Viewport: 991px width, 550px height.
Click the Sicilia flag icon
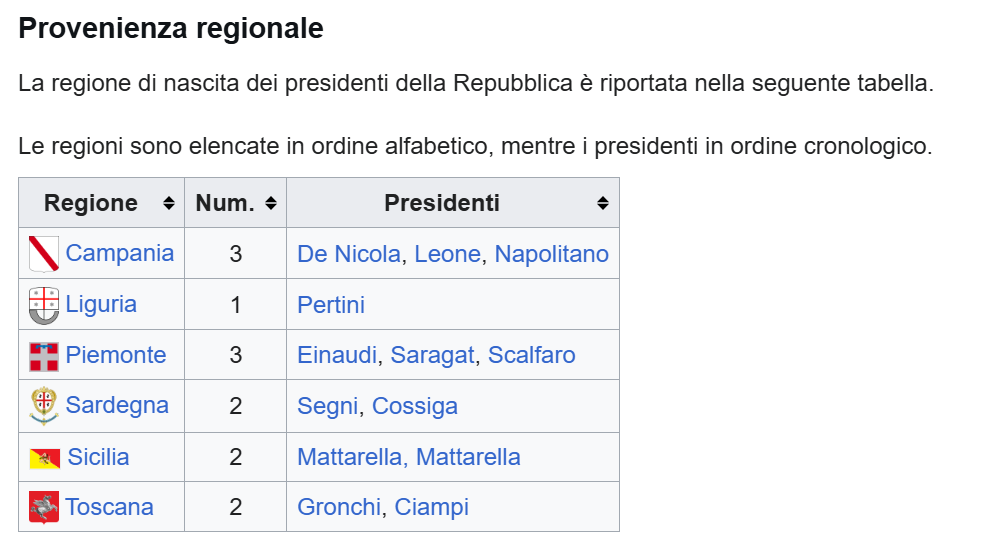tap(44, 458)
